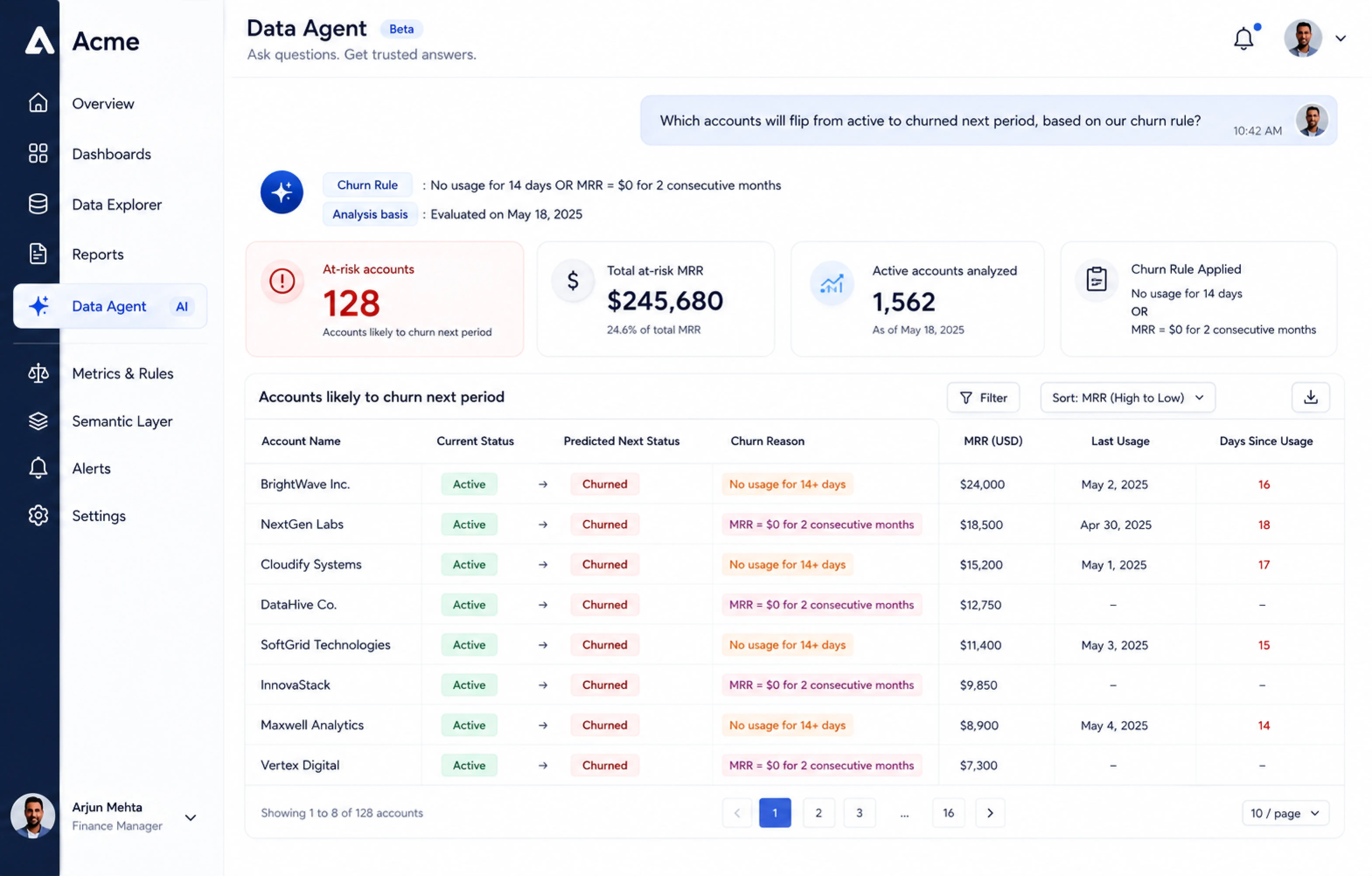Go to Dashboards in the sidebar

[x=112, y=154]
